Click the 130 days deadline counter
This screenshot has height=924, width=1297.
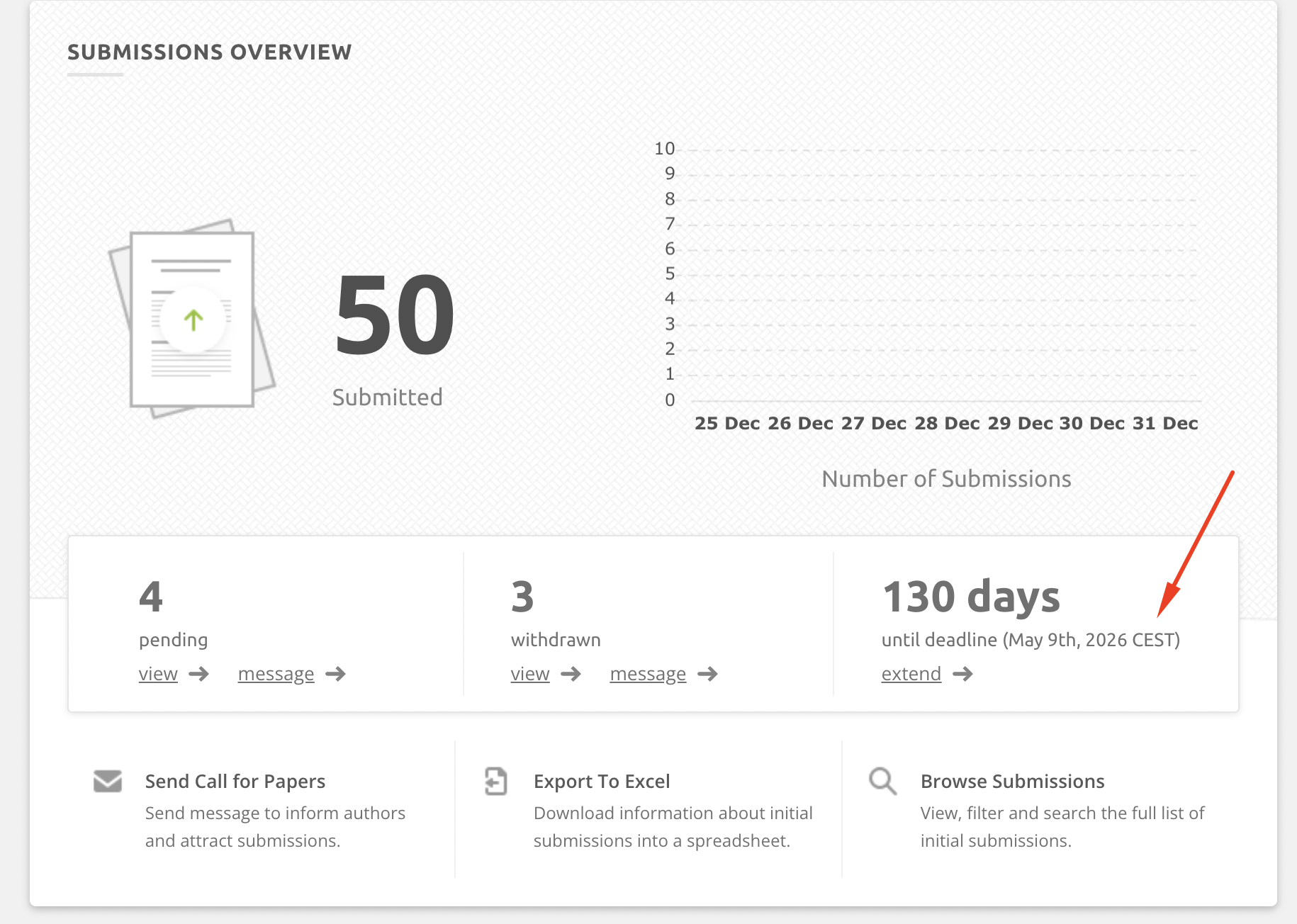click(x=970, y=597)
